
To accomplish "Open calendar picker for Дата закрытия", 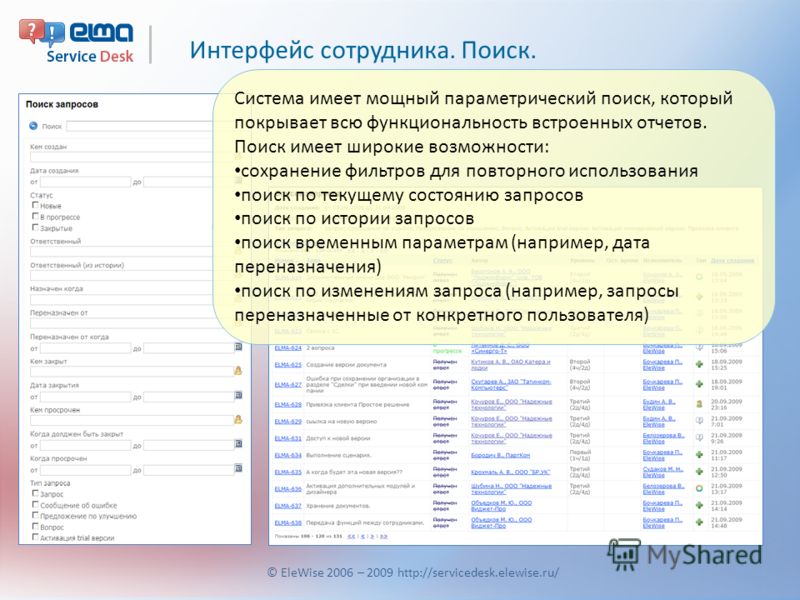I will point(238,395).
